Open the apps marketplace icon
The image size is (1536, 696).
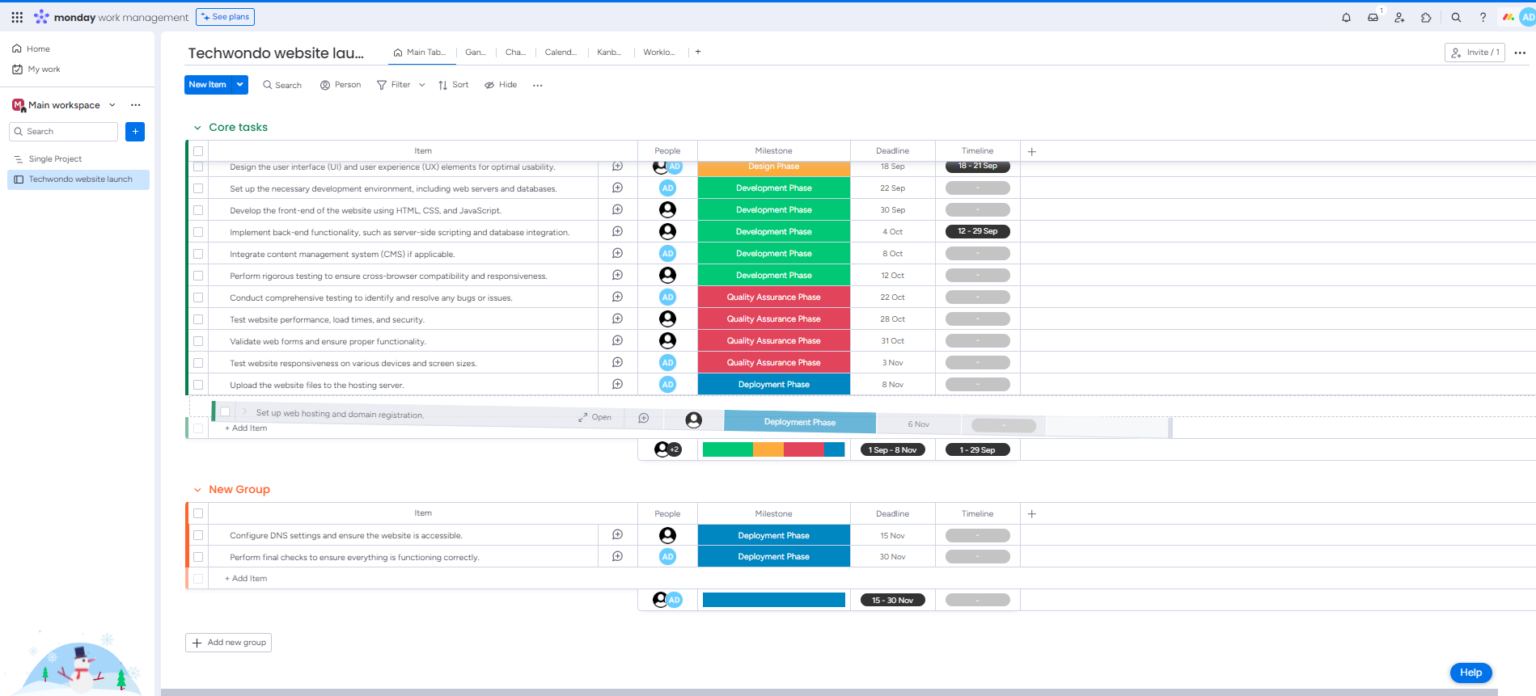click(x=1426, y=16)
